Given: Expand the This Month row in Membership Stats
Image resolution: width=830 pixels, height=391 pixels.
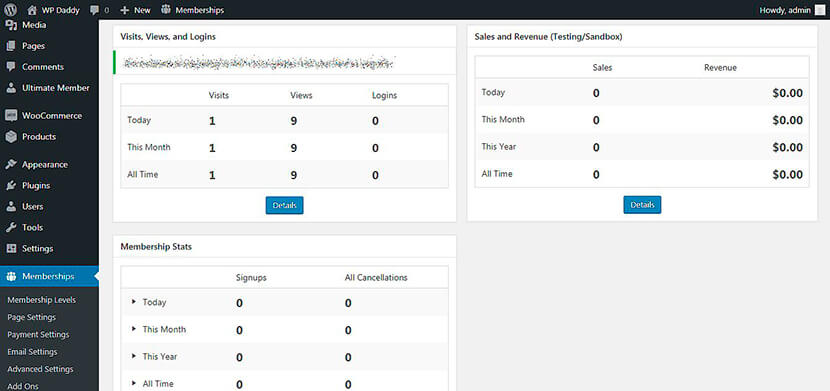Looking at the screenshot, I should pos(134,329).
